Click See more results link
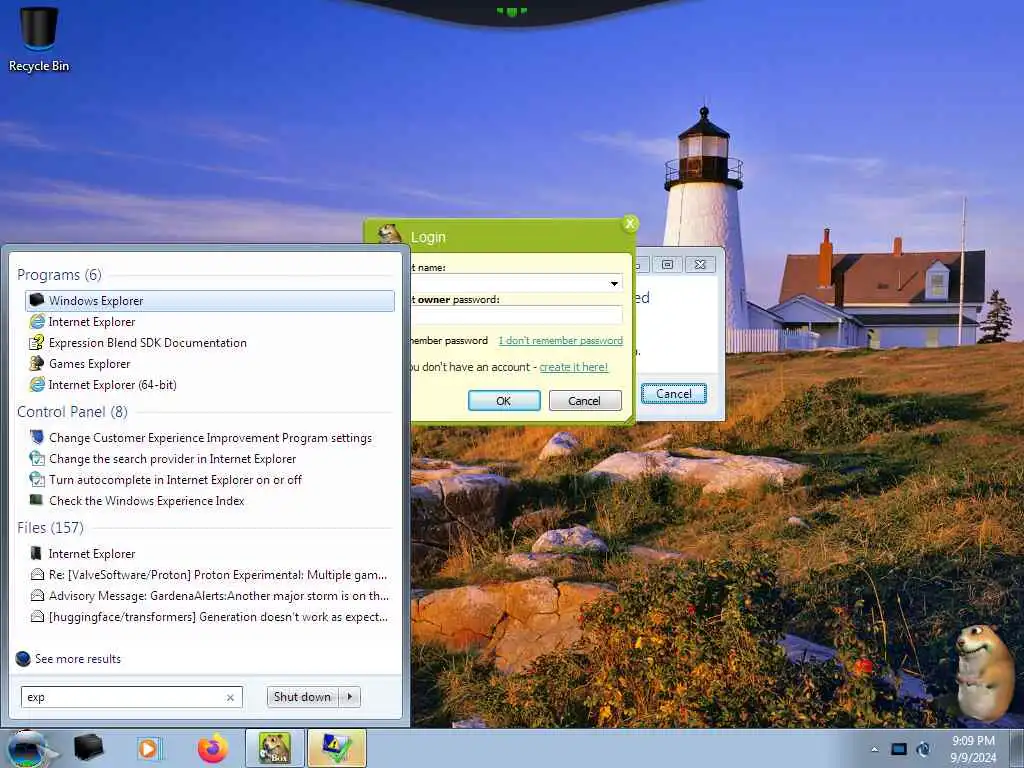This screenshot has height=768, width=1024. (78, 659)
